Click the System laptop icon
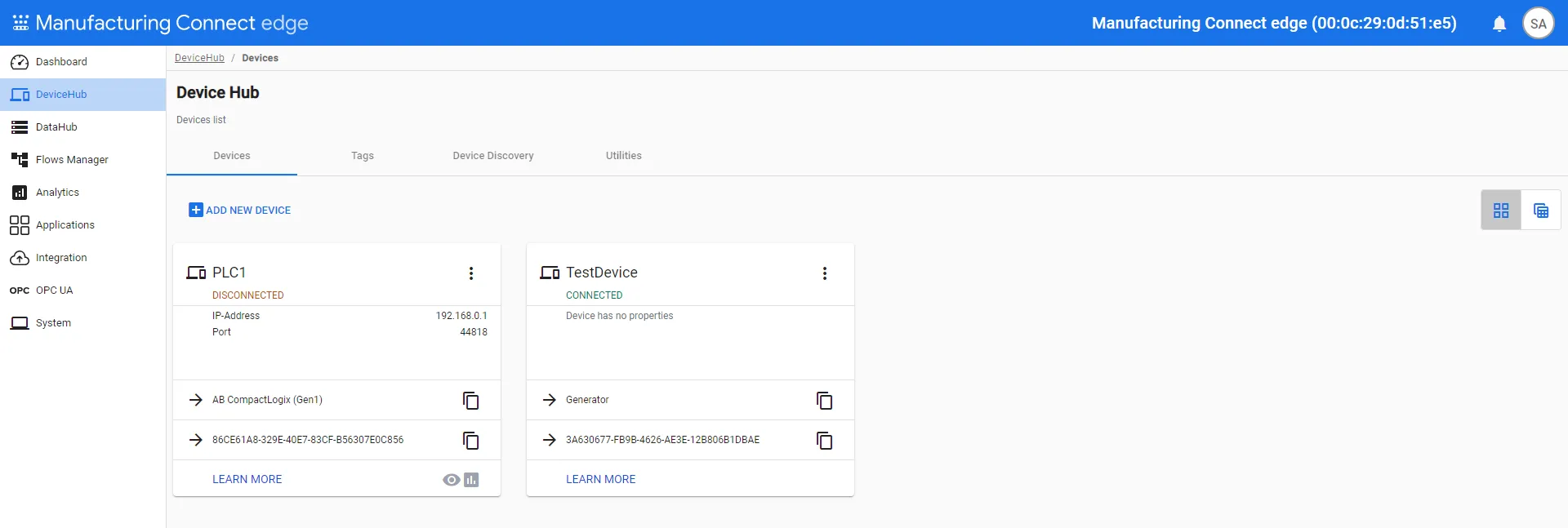This screenshot has width=1568, height=528. coord(20,323)
